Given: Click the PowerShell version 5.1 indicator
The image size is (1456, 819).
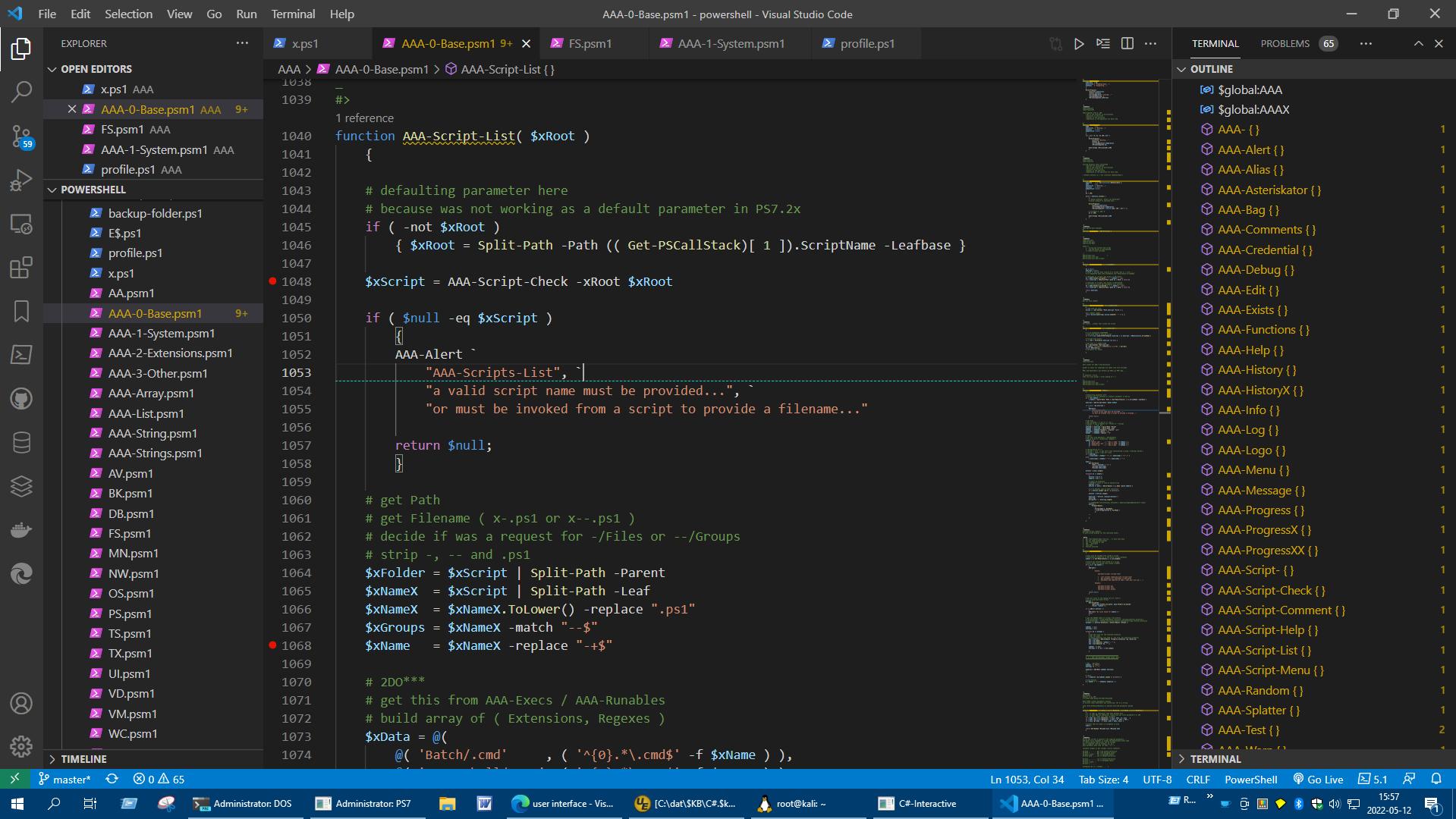Looking at the screenshot, I should (1373, 780).
